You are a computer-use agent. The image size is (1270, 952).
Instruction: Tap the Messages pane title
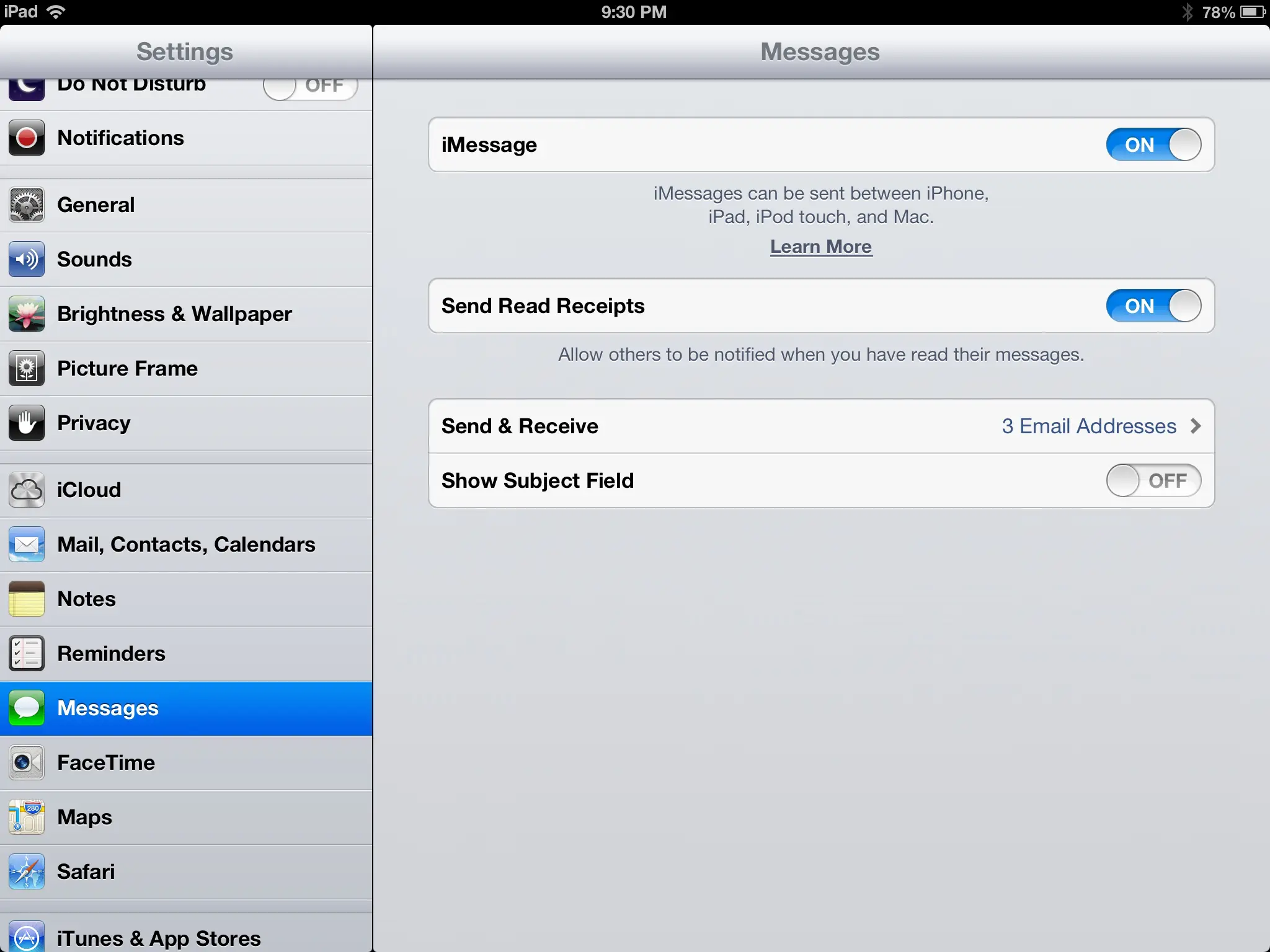[820, 52]
